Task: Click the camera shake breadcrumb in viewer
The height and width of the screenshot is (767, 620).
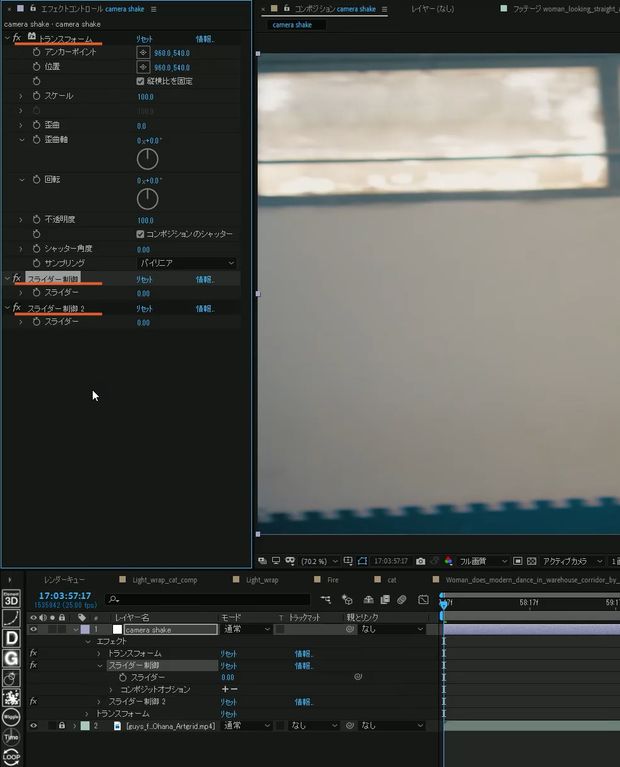Action: [x=292, y=24]
